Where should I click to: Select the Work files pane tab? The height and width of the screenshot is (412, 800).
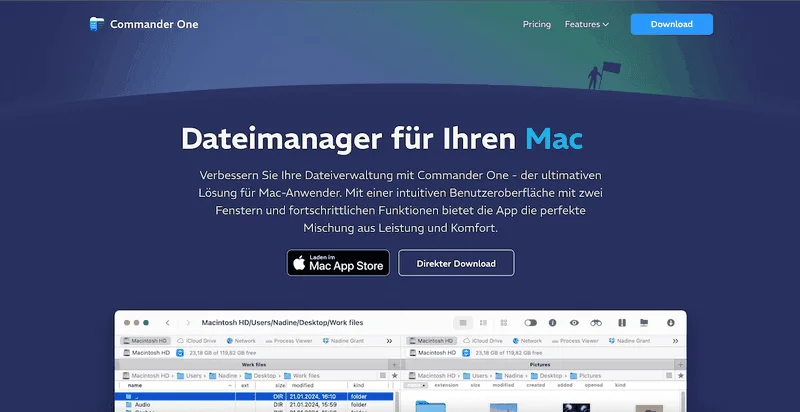(x=254, y=365)
